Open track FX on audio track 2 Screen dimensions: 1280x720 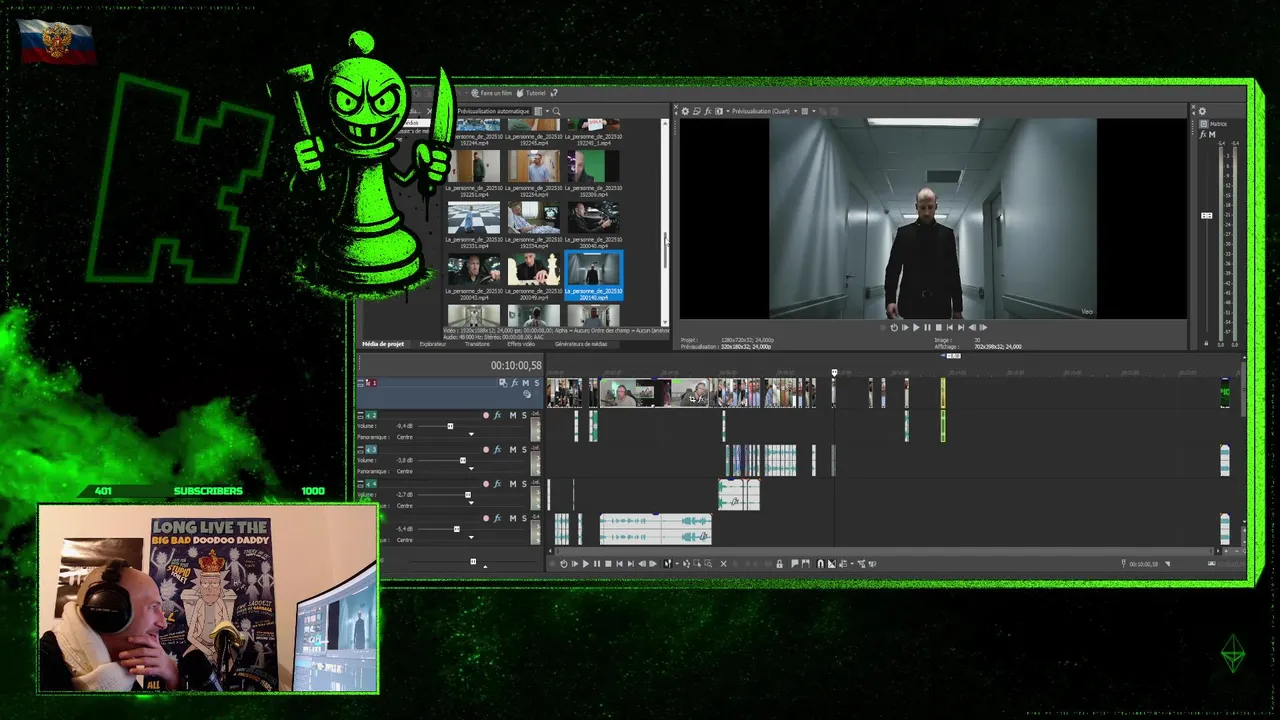497,415
